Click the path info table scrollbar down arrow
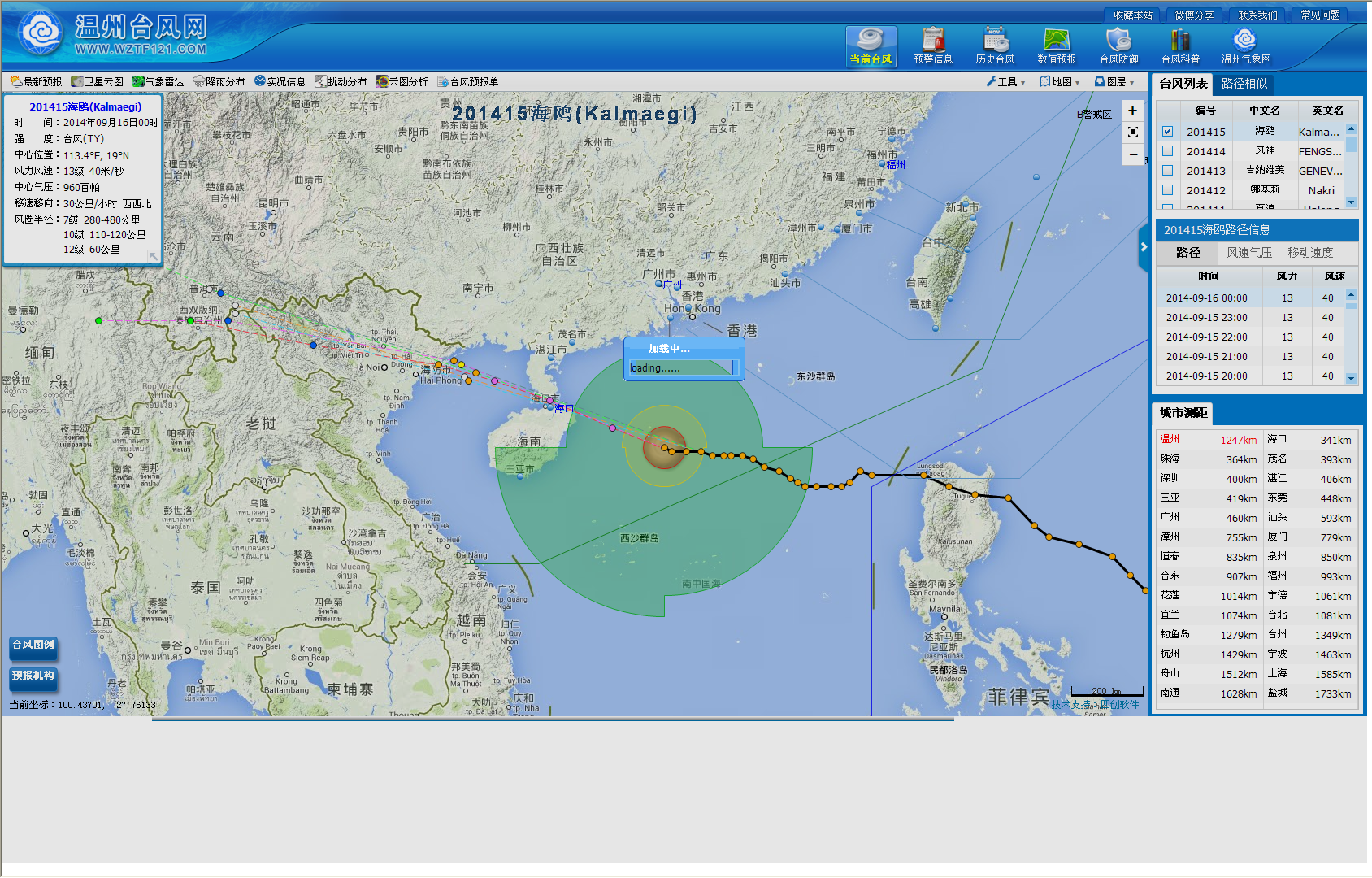 coord(1351,378)
